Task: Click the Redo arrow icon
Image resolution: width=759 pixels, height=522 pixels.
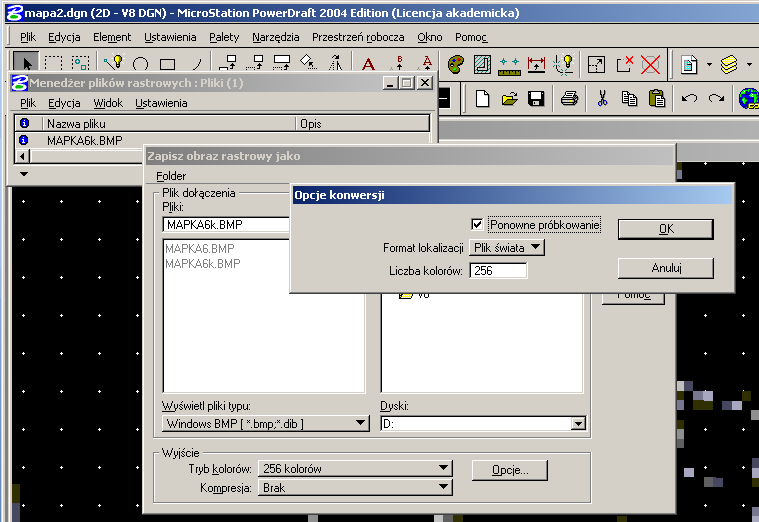Action: click(716, 99)
